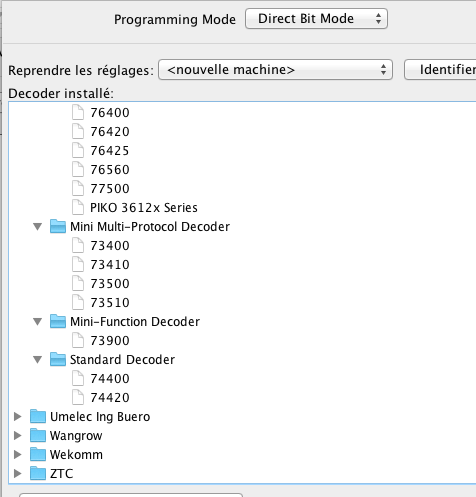
Task: Click the Standard Decoder label
Action: pos(122,360)
